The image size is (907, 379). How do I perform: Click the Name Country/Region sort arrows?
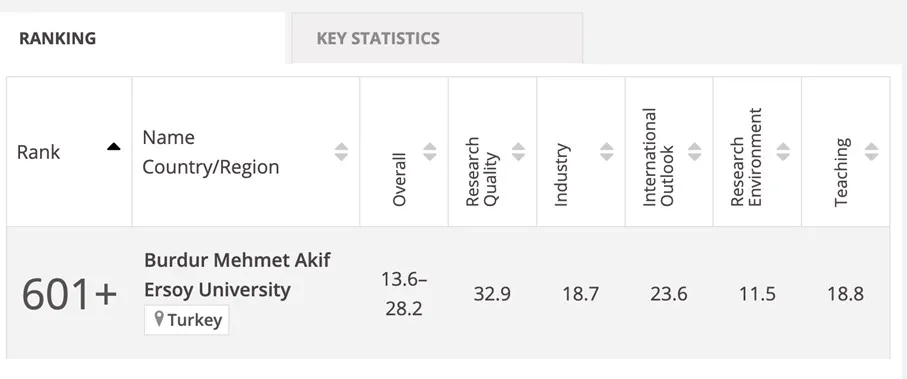pyautogui.click(x=342, y=152)
